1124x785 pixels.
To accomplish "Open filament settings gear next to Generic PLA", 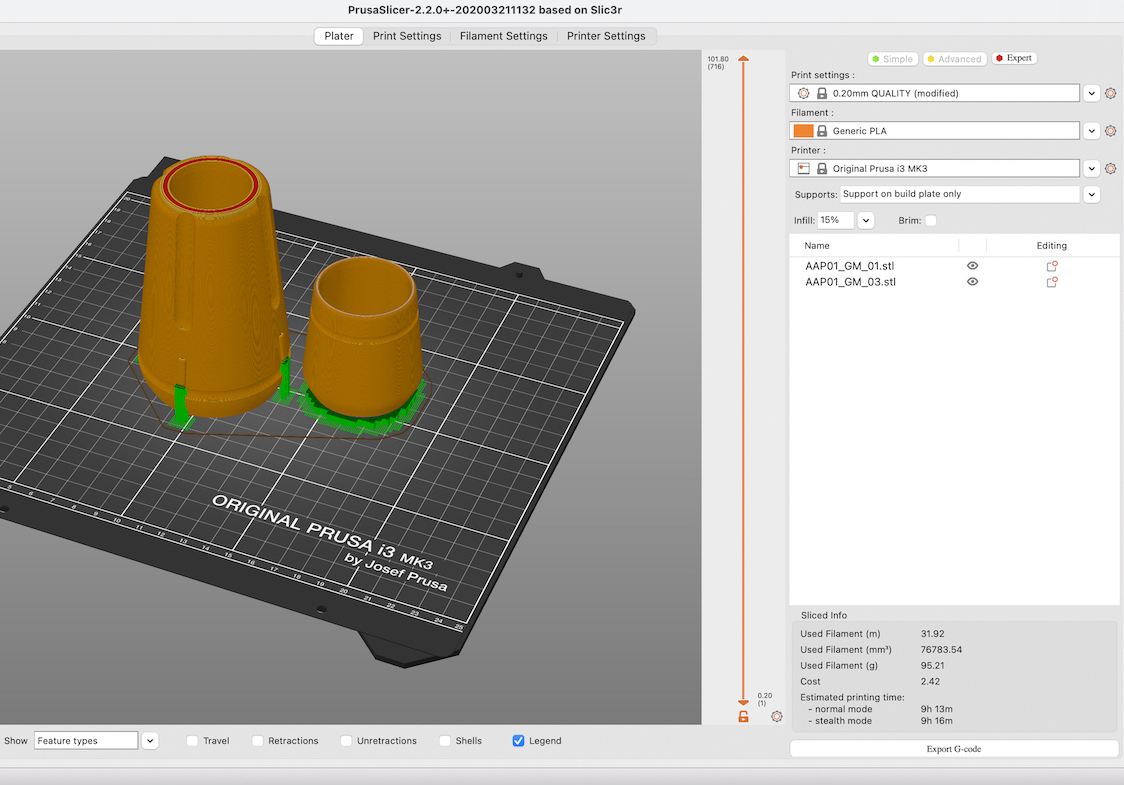I will click(x=1110, y=130).
